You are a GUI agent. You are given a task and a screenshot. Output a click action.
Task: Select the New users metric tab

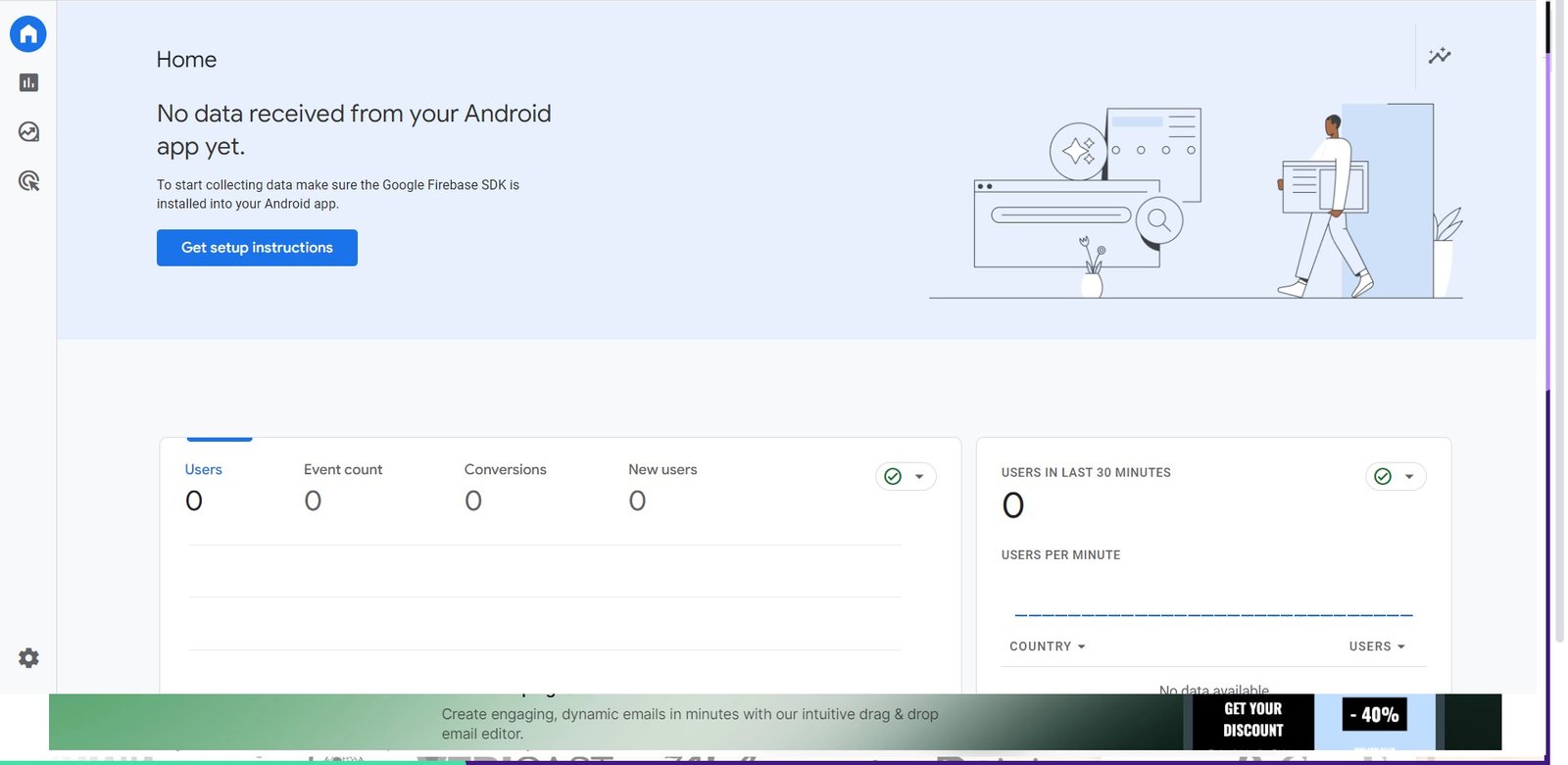[662, 487]
